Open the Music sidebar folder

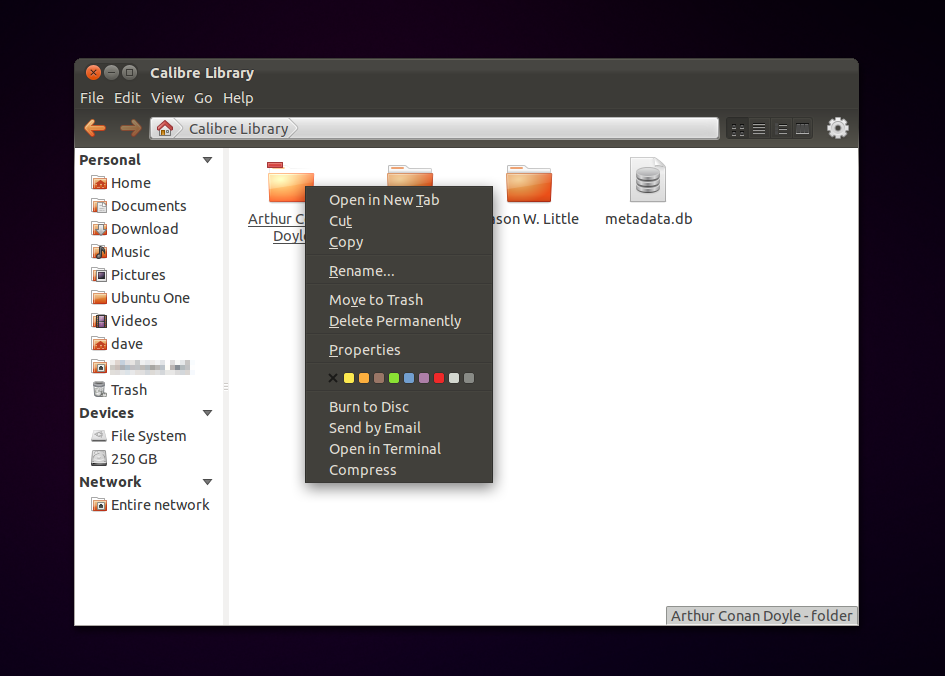pyautogui.click(x=120, y=251)
